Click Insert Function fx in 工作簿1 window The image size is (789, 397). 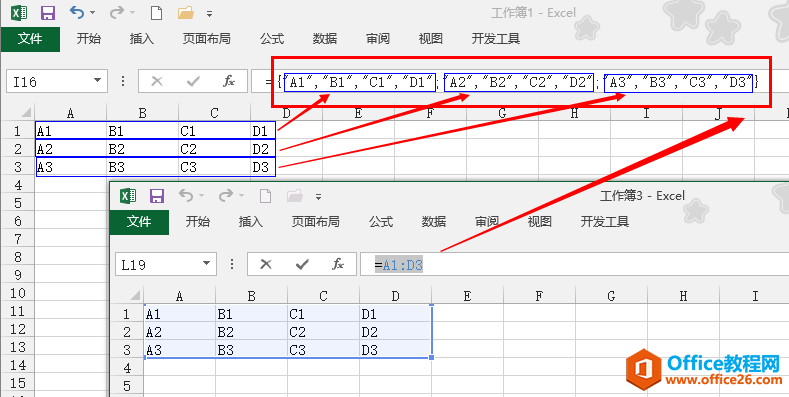tap(229, 82)
